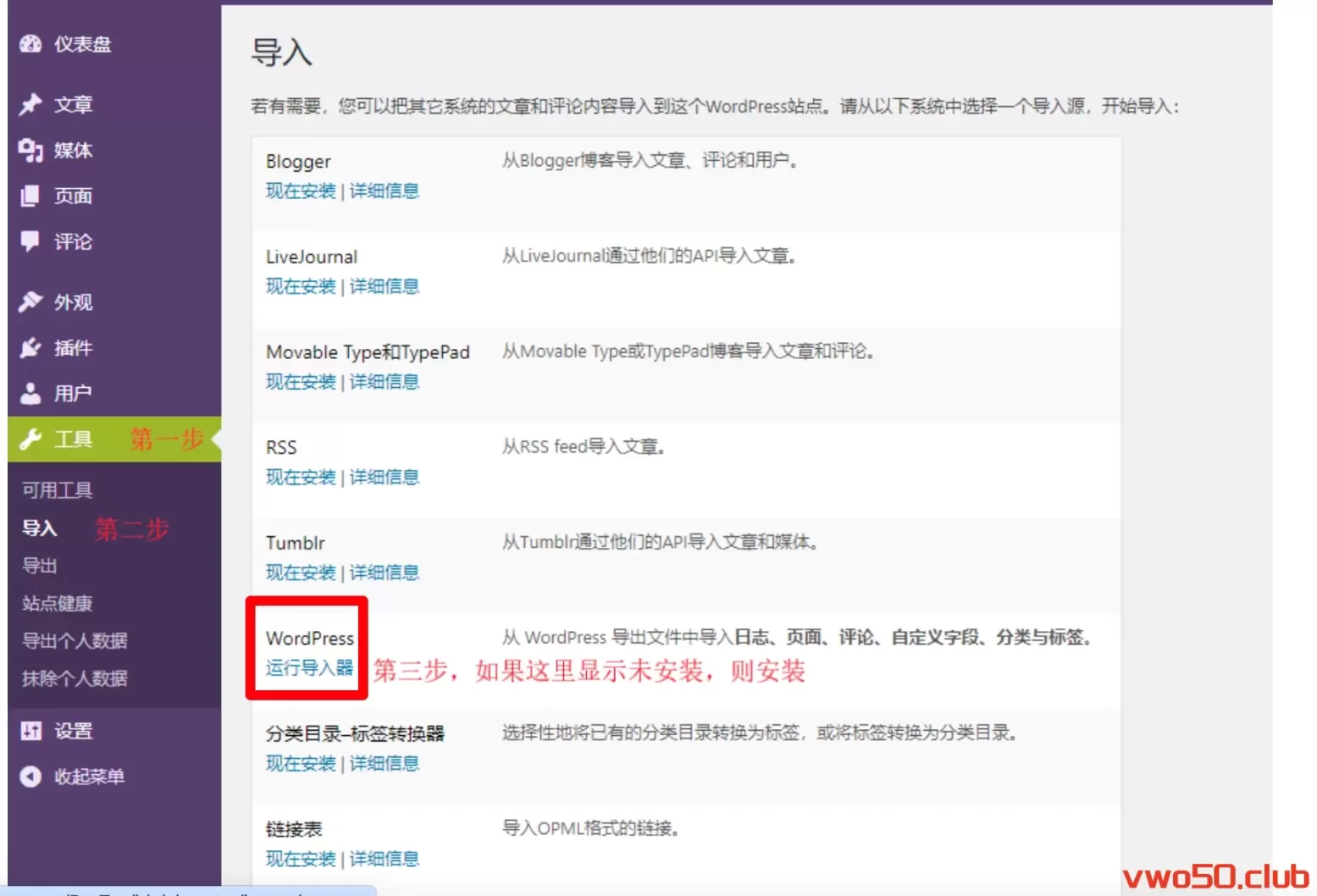Install the Tumblr importer via 现在安装

tap(301, 572)
